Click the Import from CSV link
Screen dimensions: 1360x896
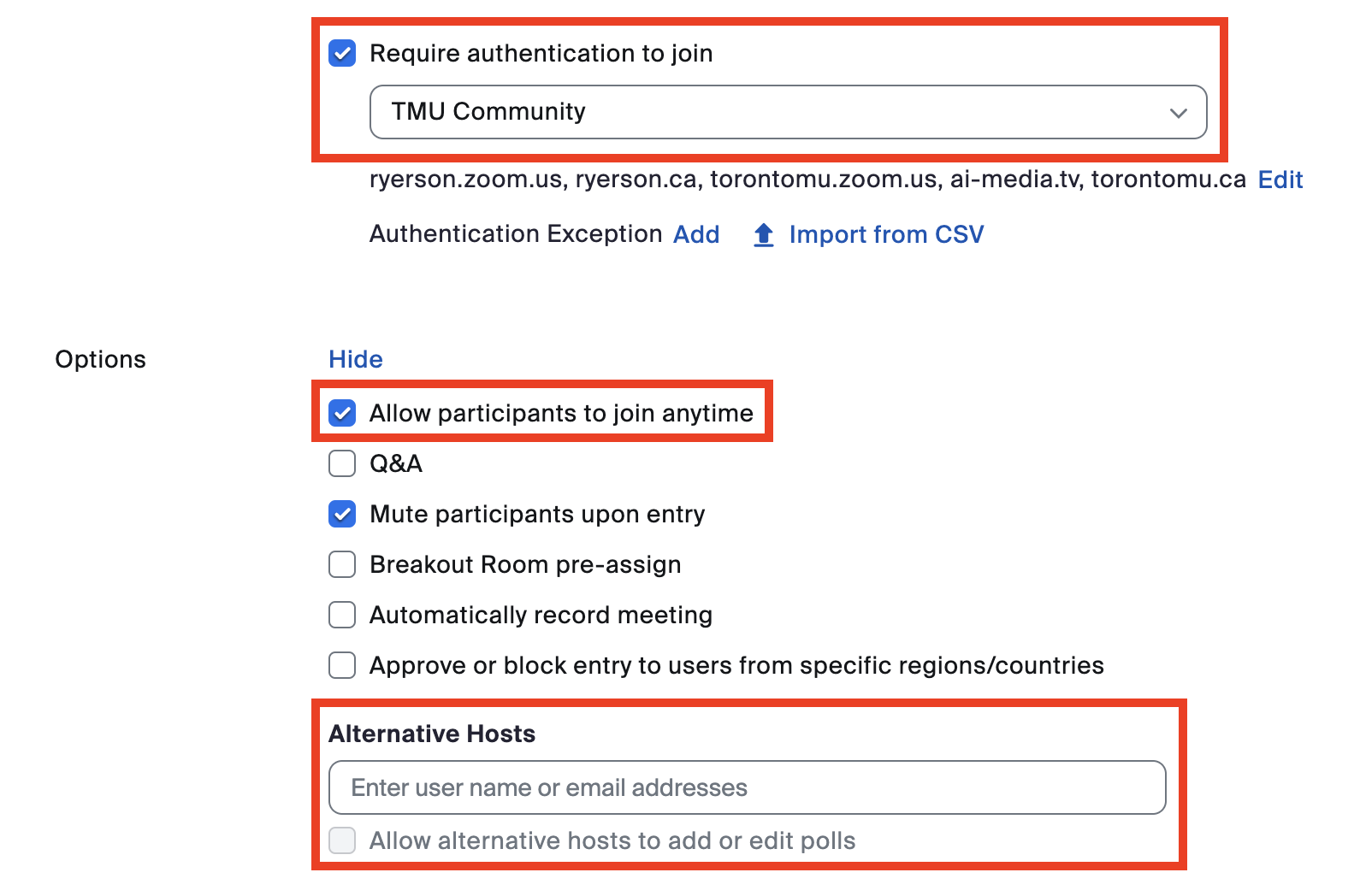pyautogui.click(x=886, y=234)
